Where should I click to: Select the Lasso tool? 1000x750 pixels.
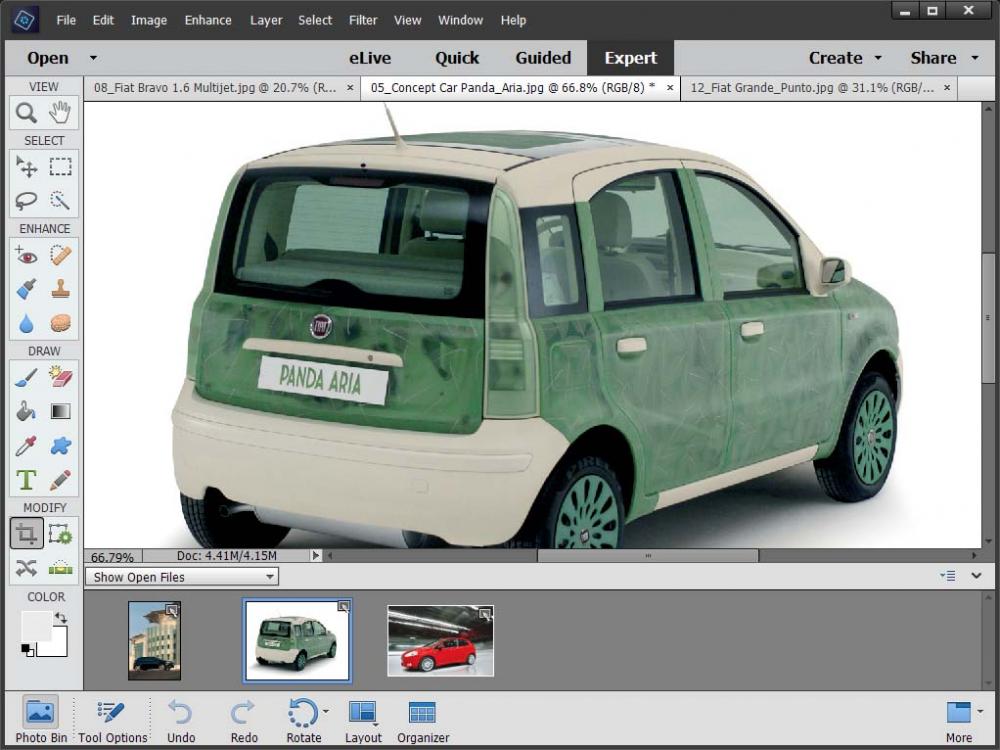point(26,201)
